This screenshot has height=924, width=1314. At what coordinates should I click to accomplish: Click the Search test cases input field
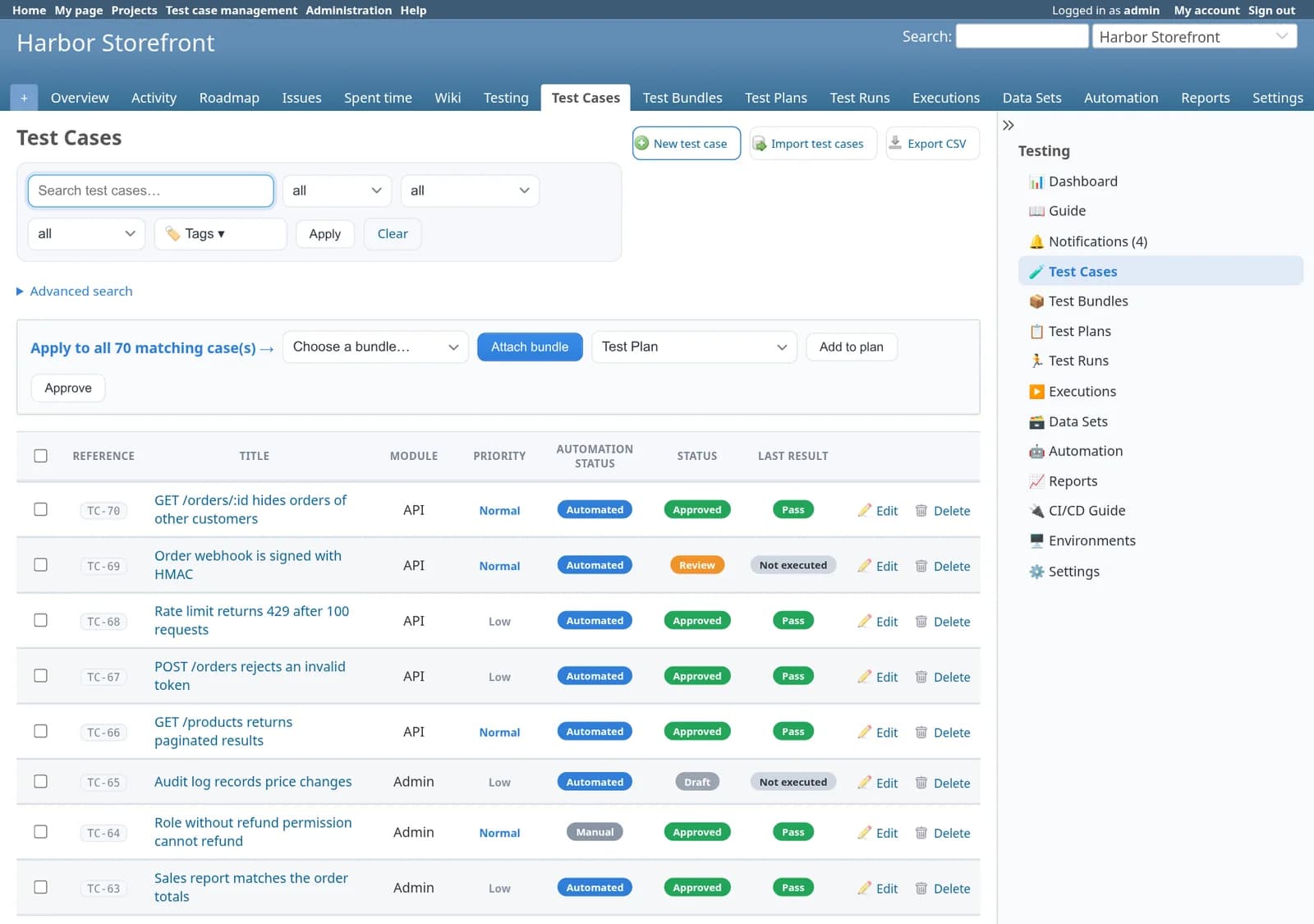(x=151, y=191)
